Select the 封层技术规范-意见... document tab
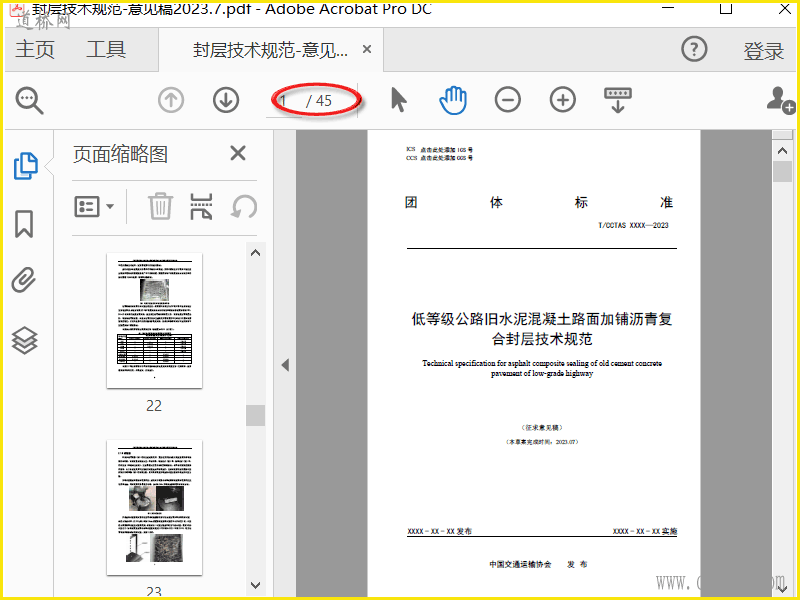Image resolution: width=800 pixels, height=600 pixels. 270,50
